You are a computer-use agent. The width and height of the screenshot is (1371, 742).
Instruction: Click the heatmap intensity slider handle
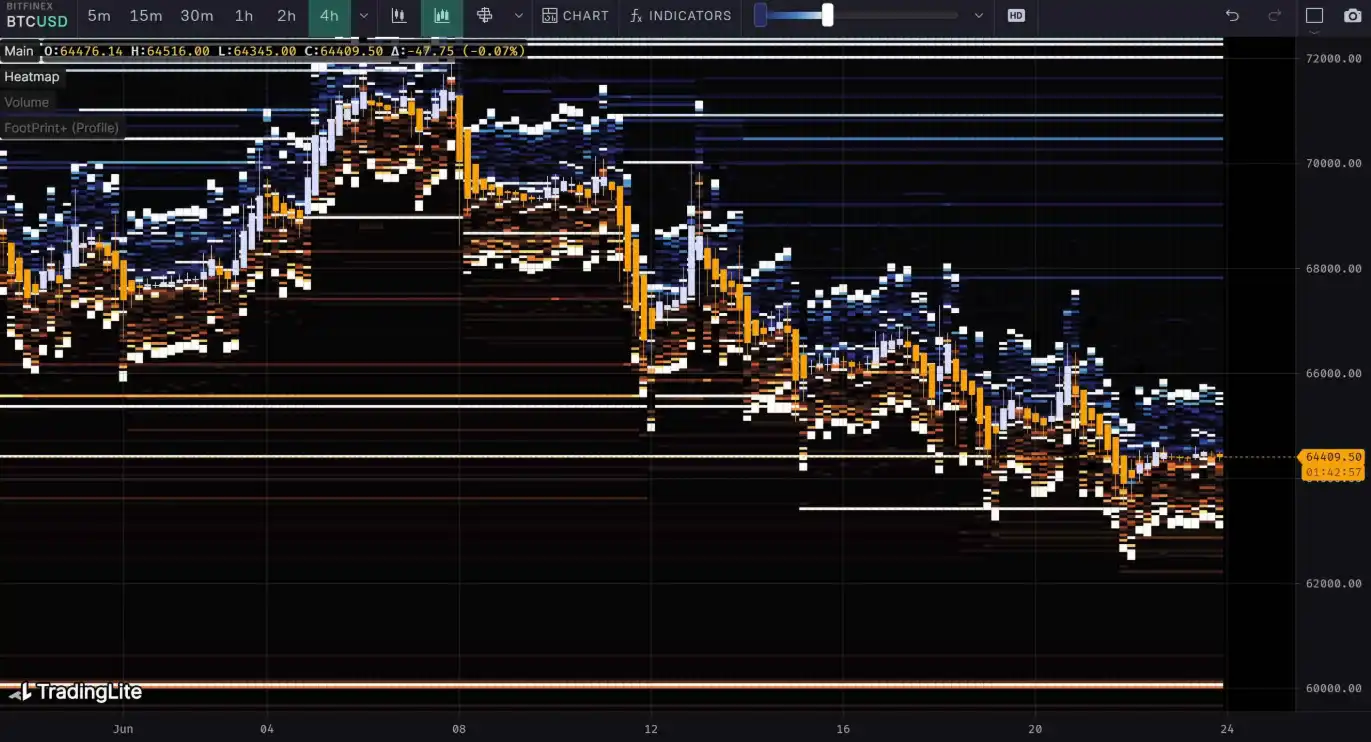(827, 15)
